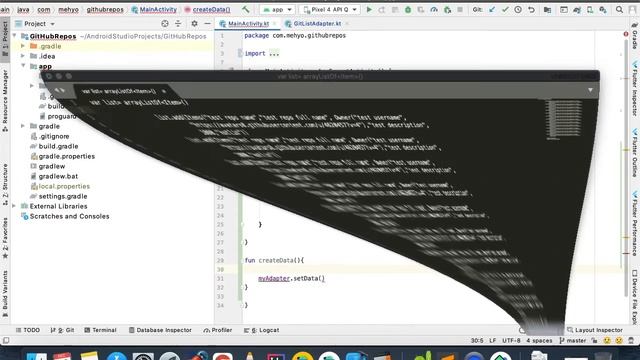Collapse the app module folder

click(23, 66)
